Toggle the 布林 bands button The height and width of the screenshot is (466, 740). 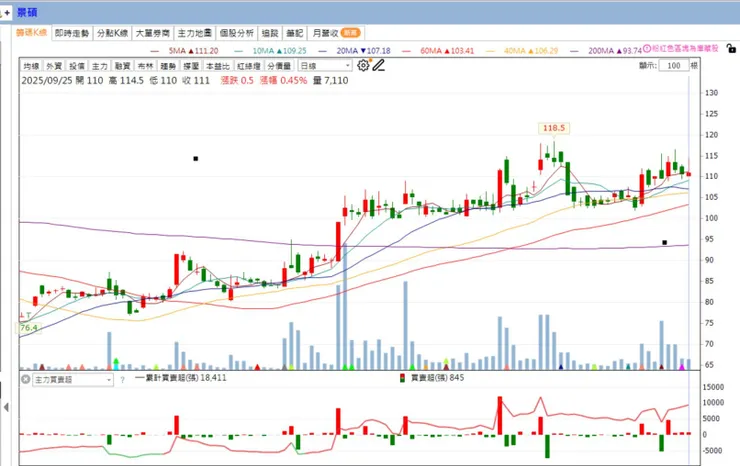pos(145,66)
